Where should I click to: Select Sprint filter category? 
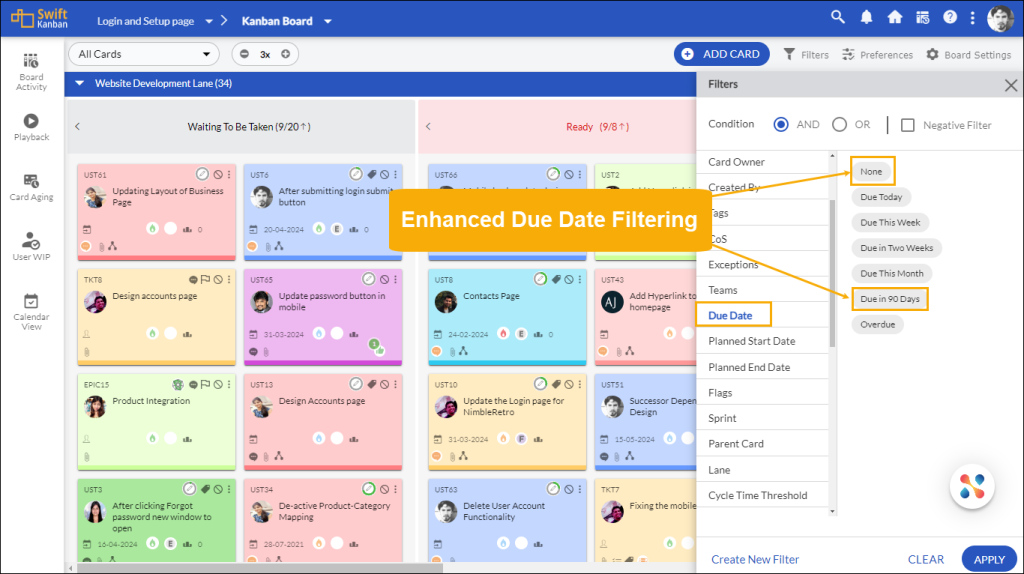[x=763, y=418]
